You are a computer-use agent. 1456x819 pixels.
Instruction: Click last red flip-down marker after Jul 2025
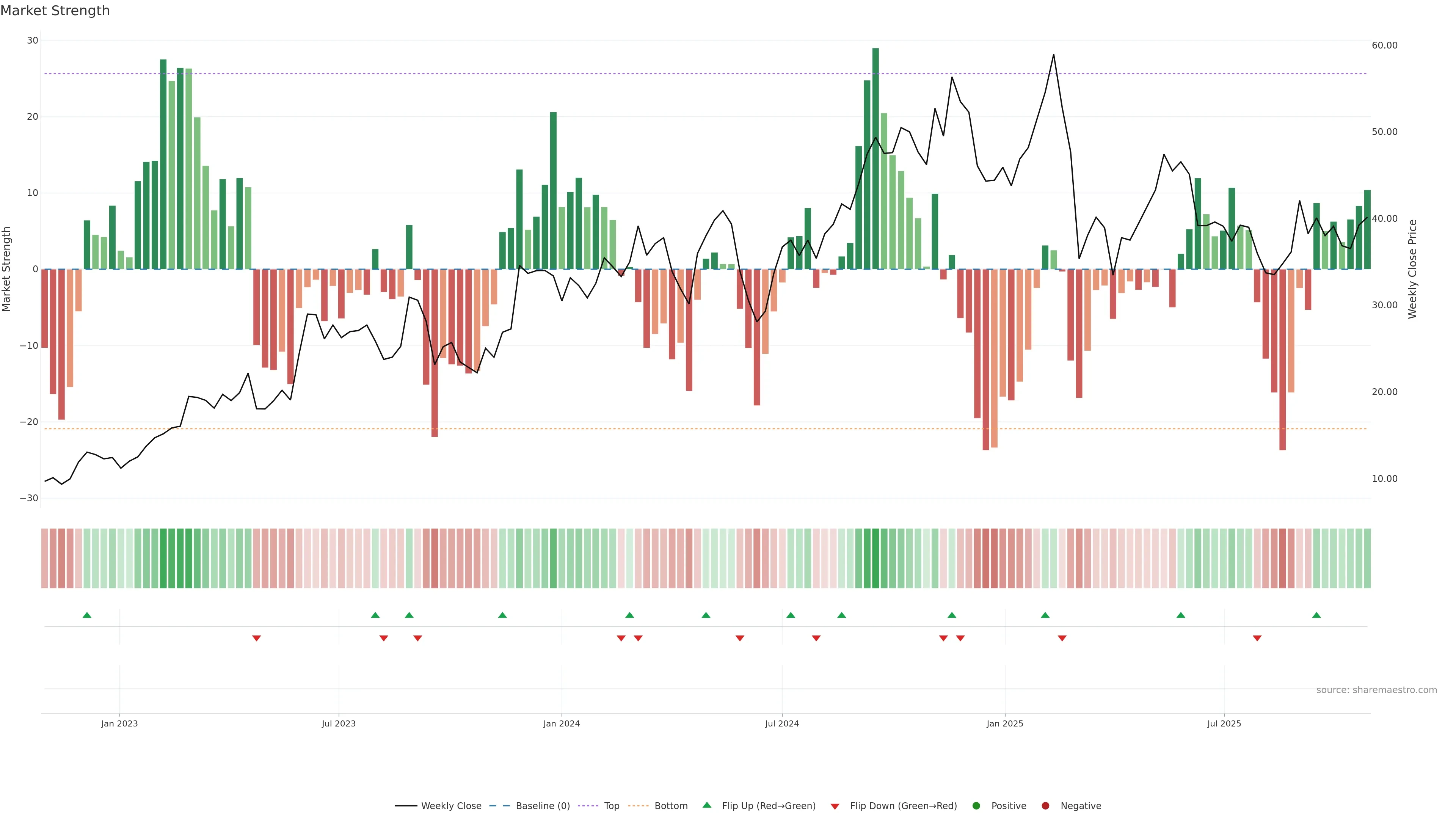(x=1257, y=638)
